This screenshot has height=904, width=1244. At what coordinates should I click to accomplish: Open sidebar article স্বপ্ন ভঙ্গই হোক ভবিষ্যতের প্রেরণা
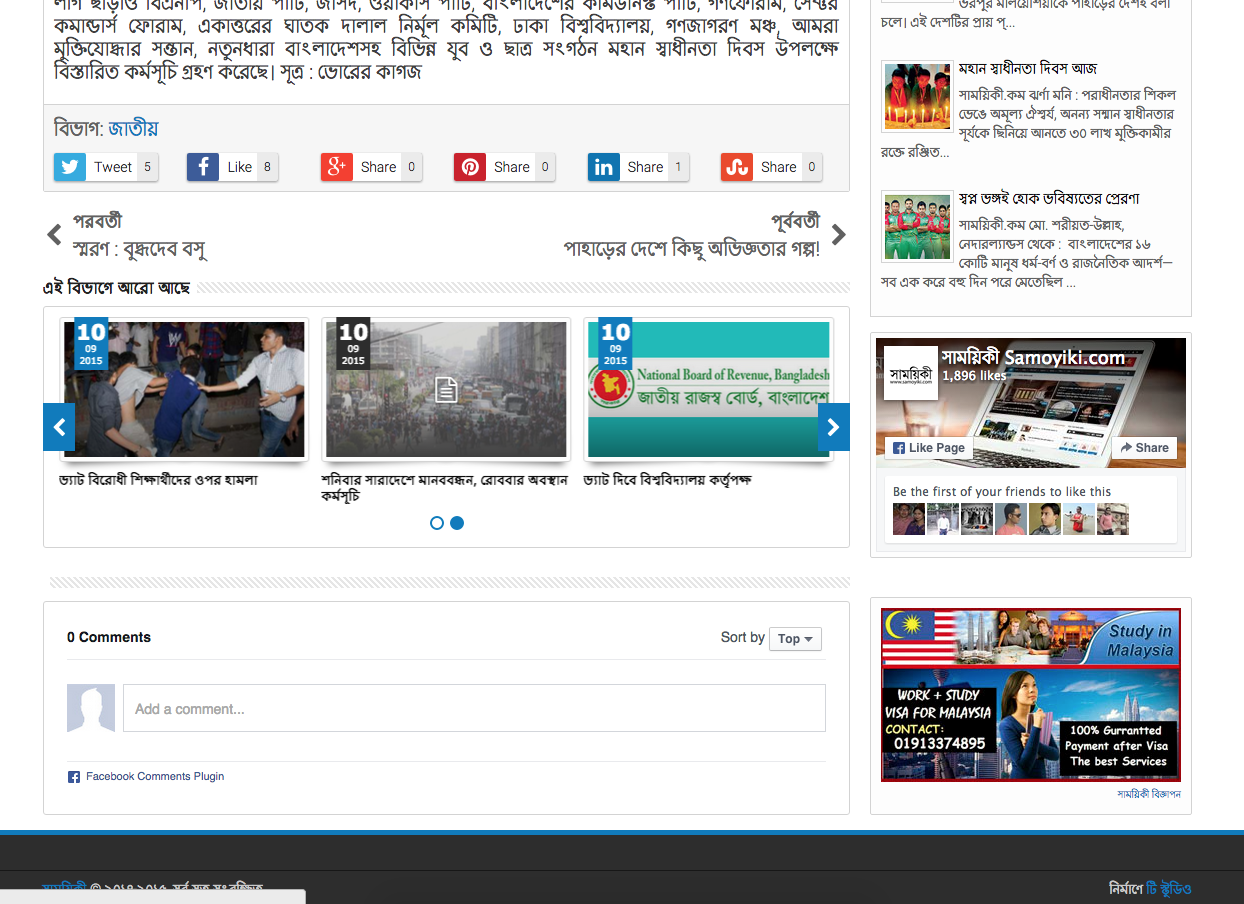tap(1049, 199)
